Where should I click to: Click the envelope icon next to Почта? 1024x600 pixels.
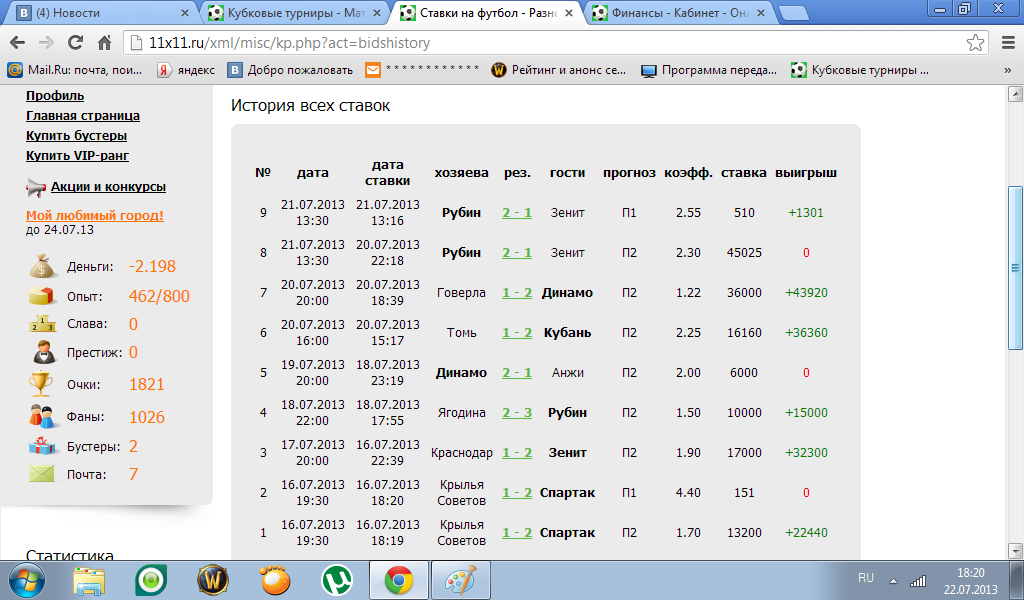(42, 474)
